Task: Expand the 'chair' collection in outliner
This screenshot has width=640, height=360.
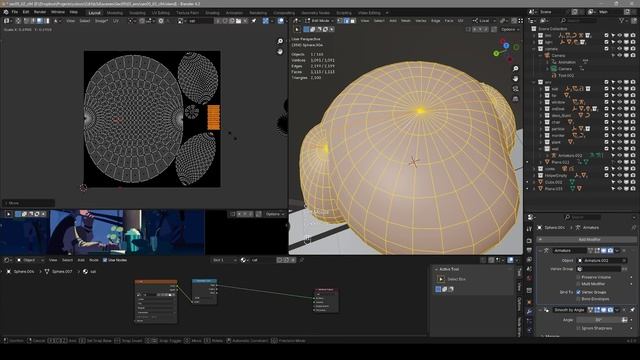Action: pos(540,122)
